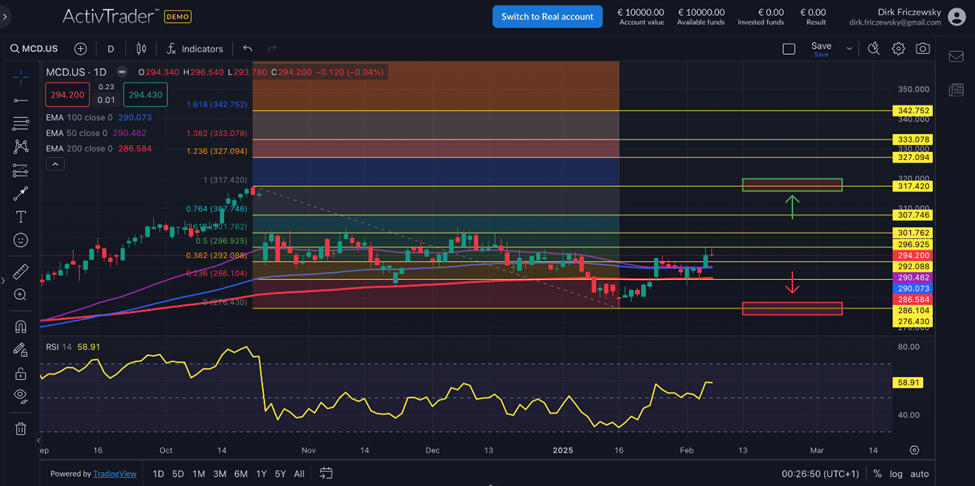Image resolution: width=975 pixels, height=486 pixels.
Task: Toggle log scale on price axis
Action: click(x=895, y=474)
